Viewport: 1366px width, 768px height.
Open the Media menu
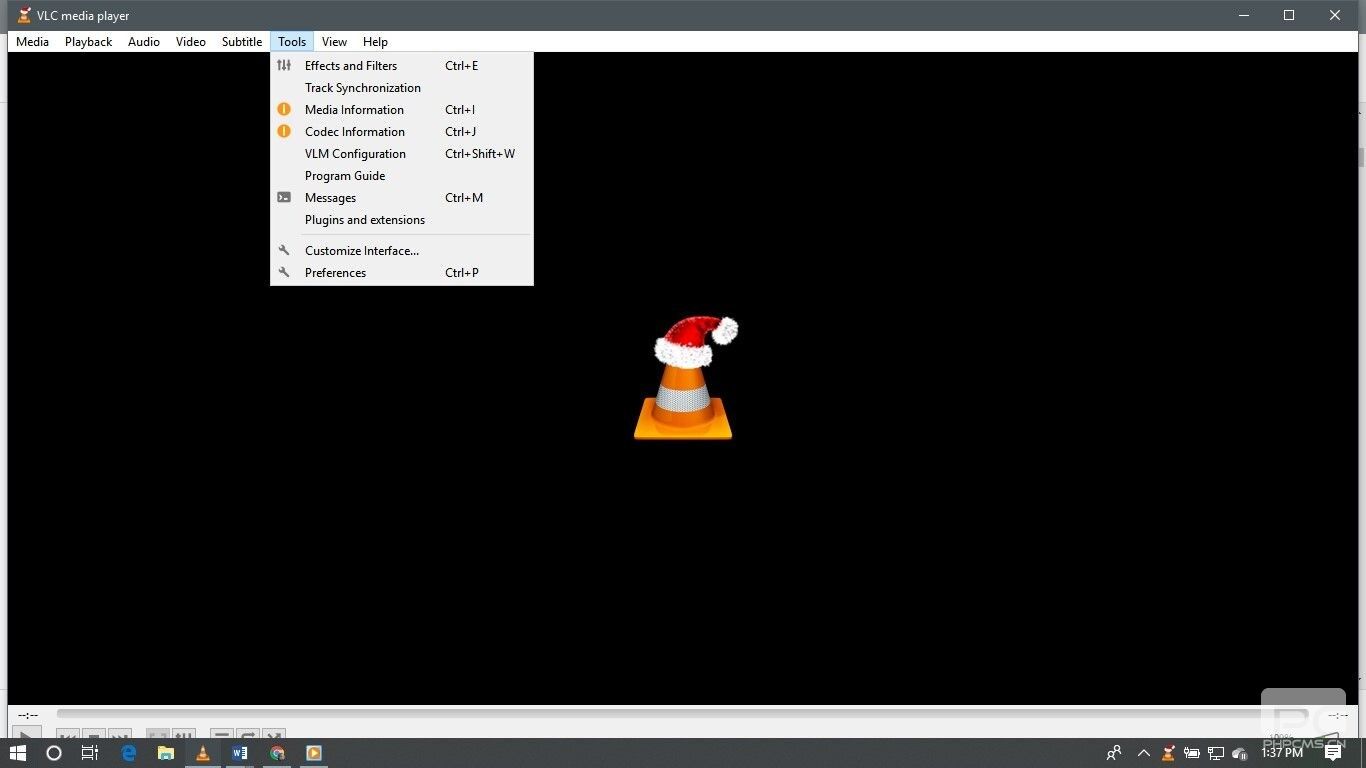32,42
